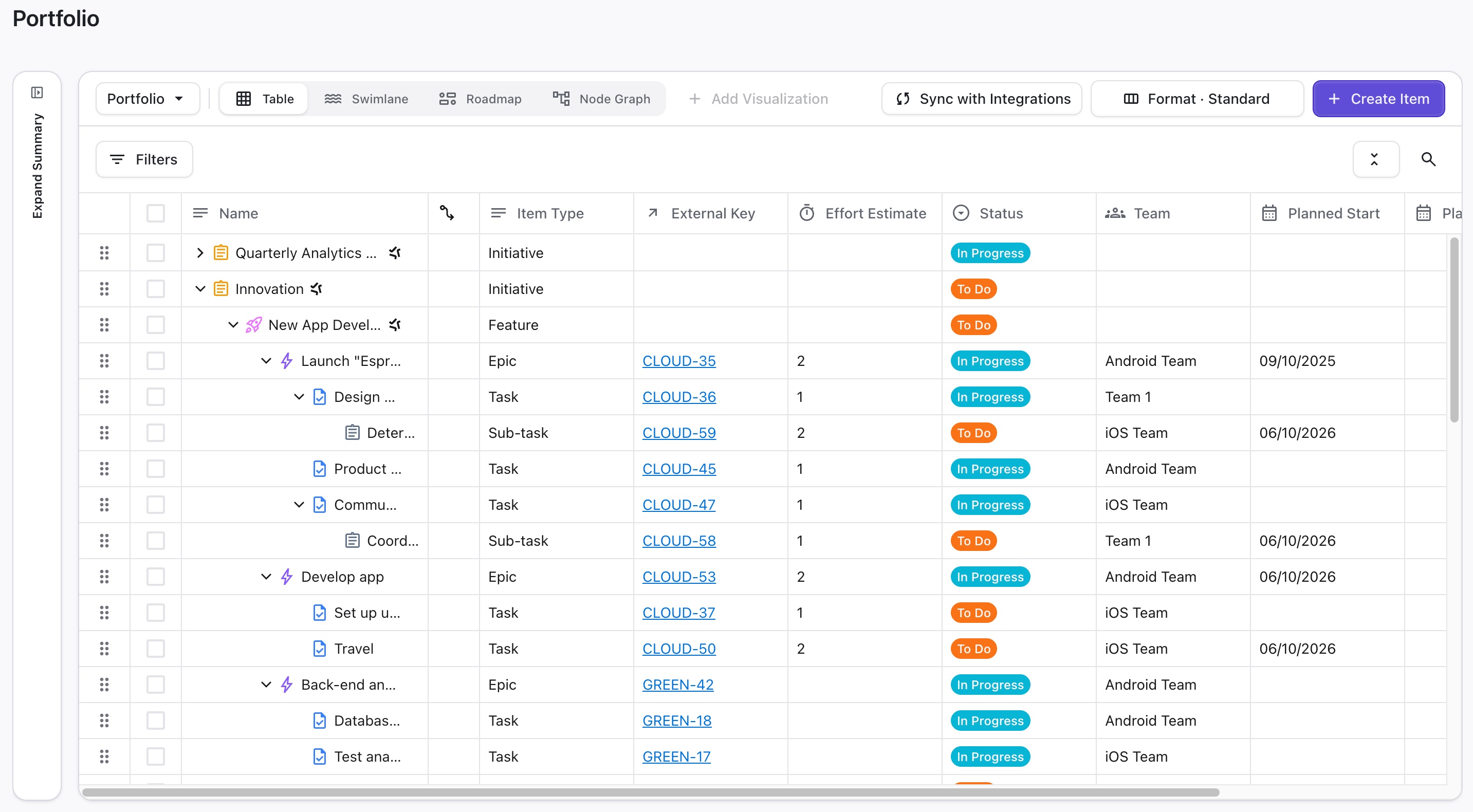Click the lightning icon of Back-end an... epic
The width and height of the screenshot is (1473, 812).
pos(287,685)
